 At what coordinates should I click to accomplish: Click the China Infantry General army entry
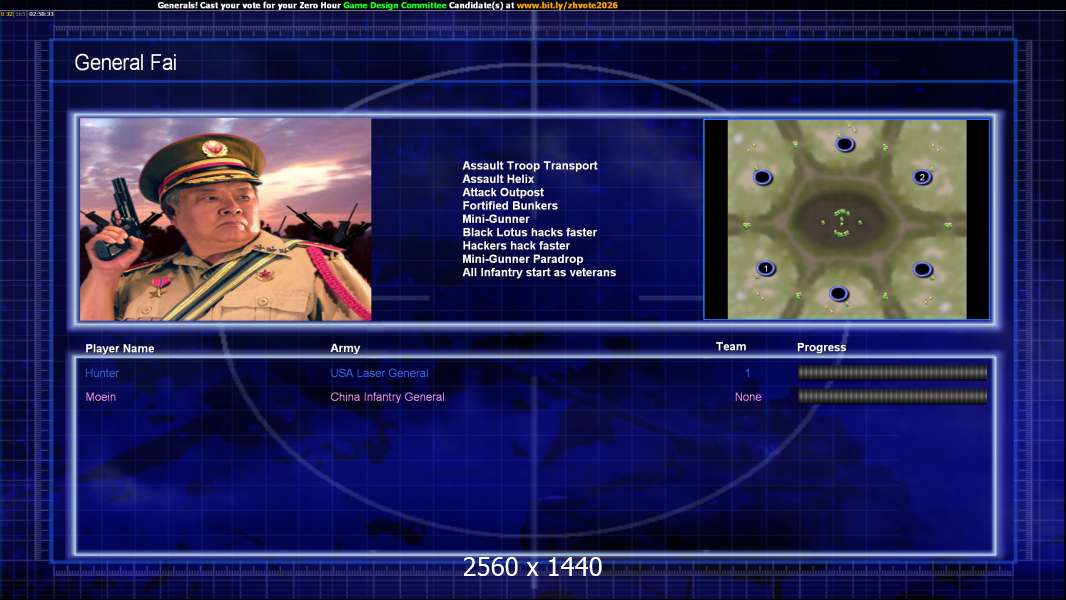(387, 397)
